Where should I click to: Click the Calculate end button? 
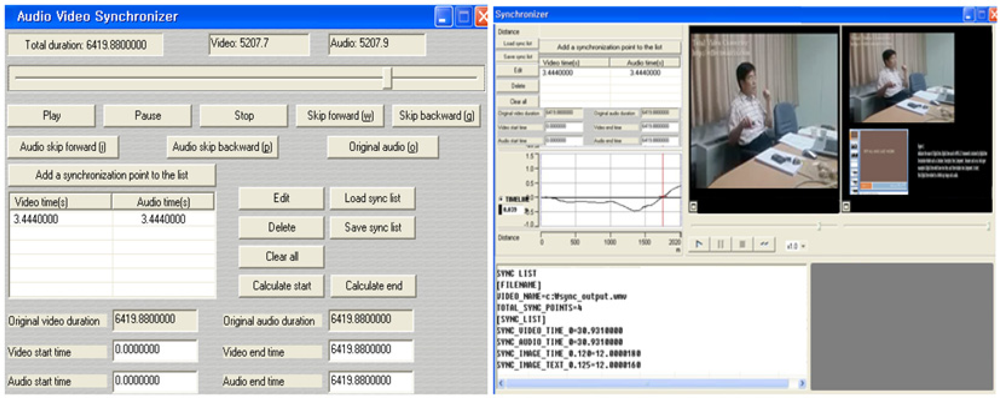point(374,286)
